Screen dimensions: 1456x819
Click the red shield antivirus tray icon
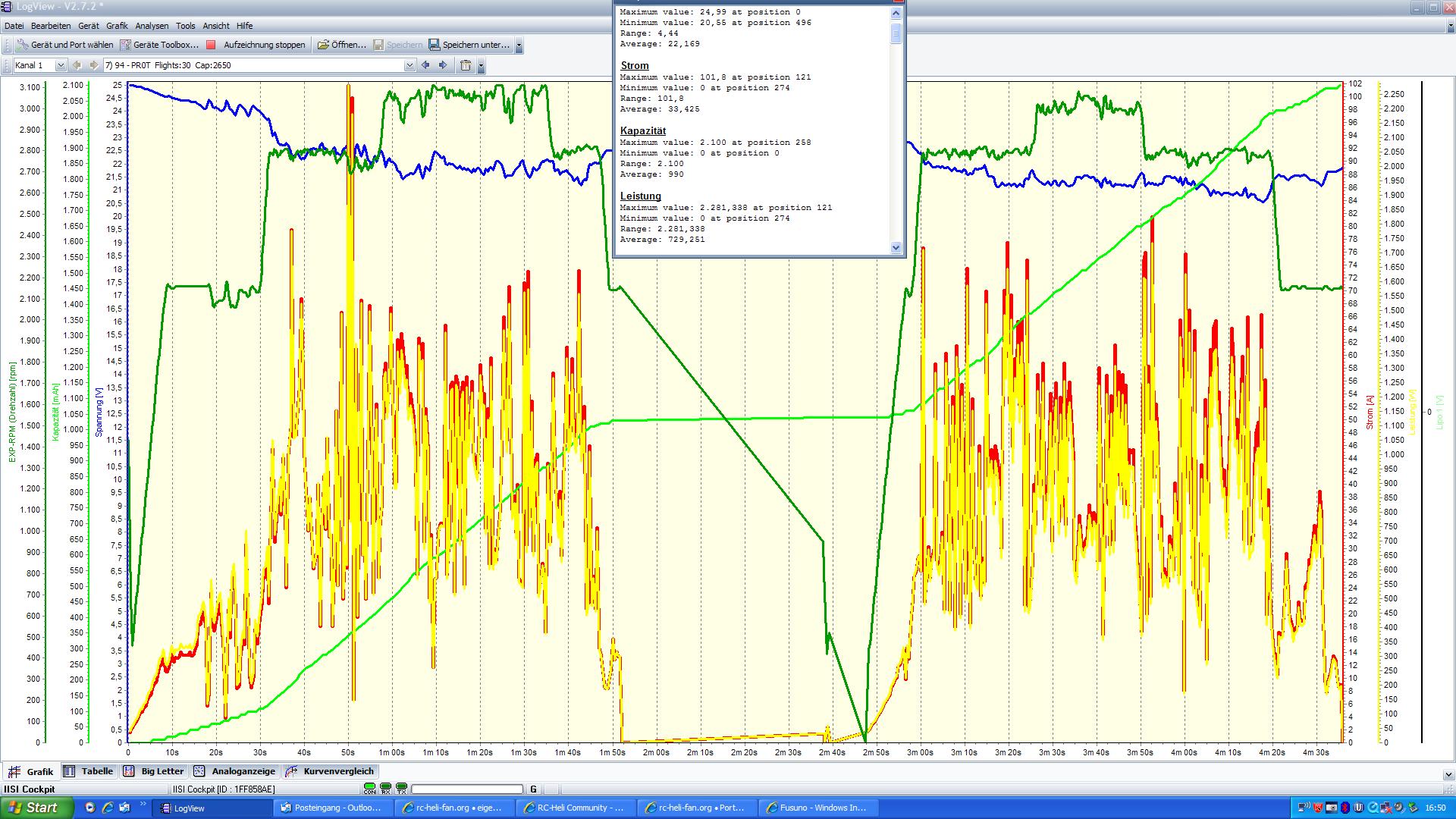point(1319,808)
